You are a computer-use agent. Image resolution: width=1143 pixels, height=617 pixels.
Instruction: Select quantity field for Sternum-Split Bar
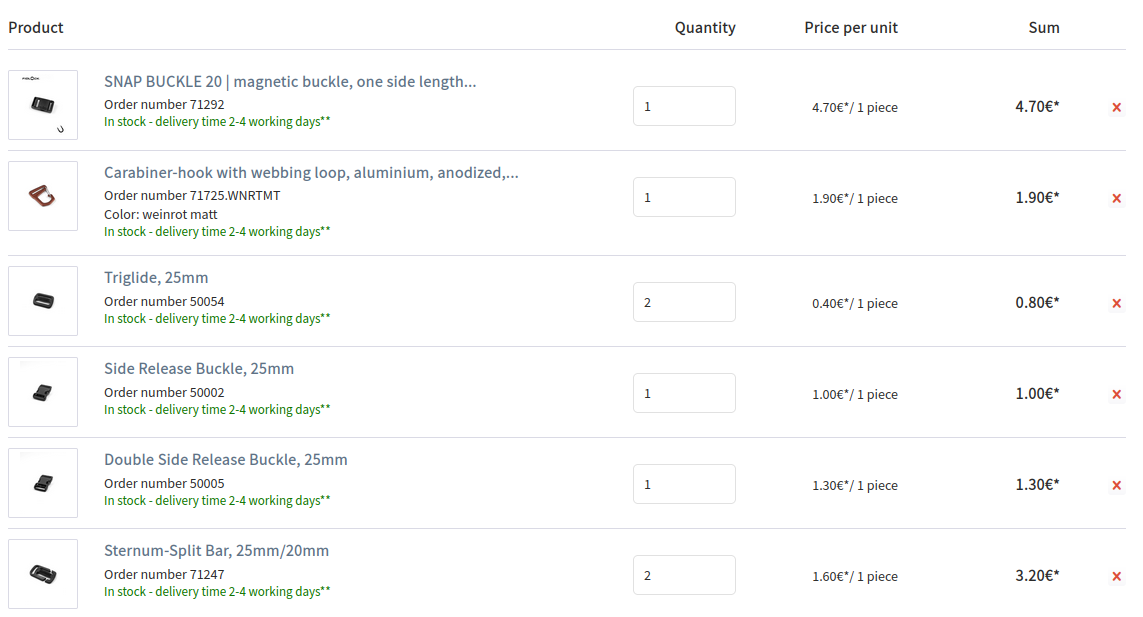pos(684,575)
